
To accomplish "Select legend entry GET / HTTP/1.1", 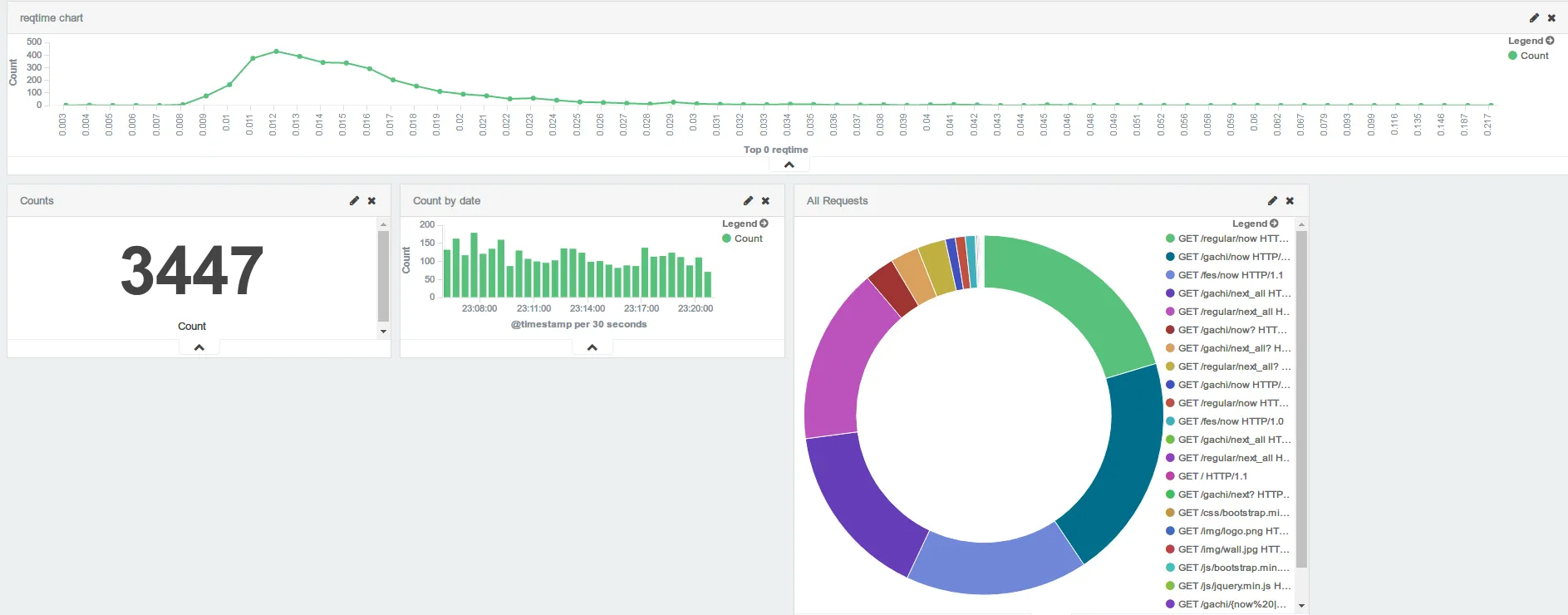I will click(1207, 476).
